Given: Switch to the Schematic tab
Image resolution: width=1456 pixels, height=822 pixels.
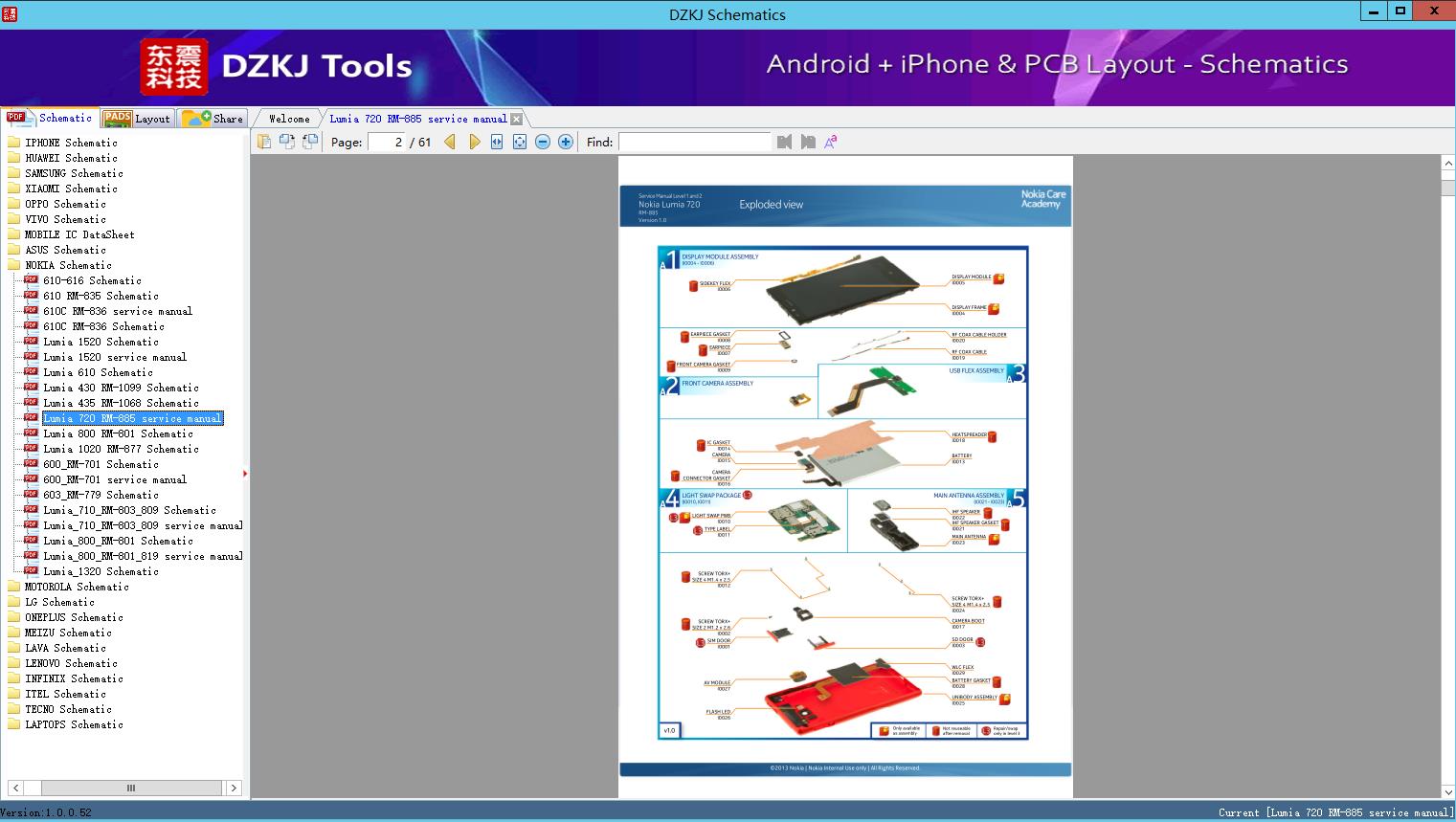Looking at the screenshot, I should (x=50, y=118).
